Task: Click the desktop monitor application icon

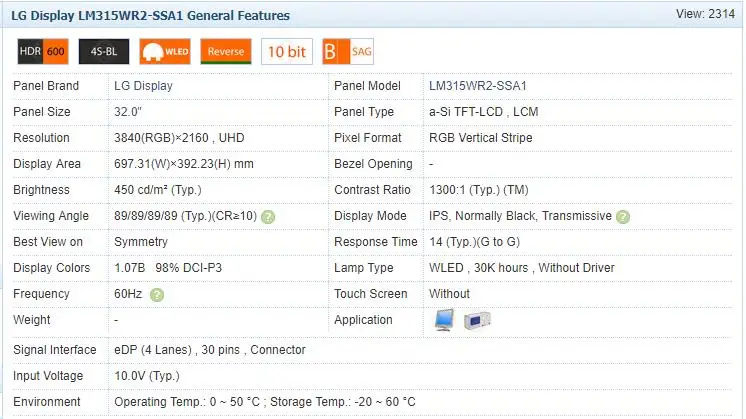Action: click(x=444, y=320)
